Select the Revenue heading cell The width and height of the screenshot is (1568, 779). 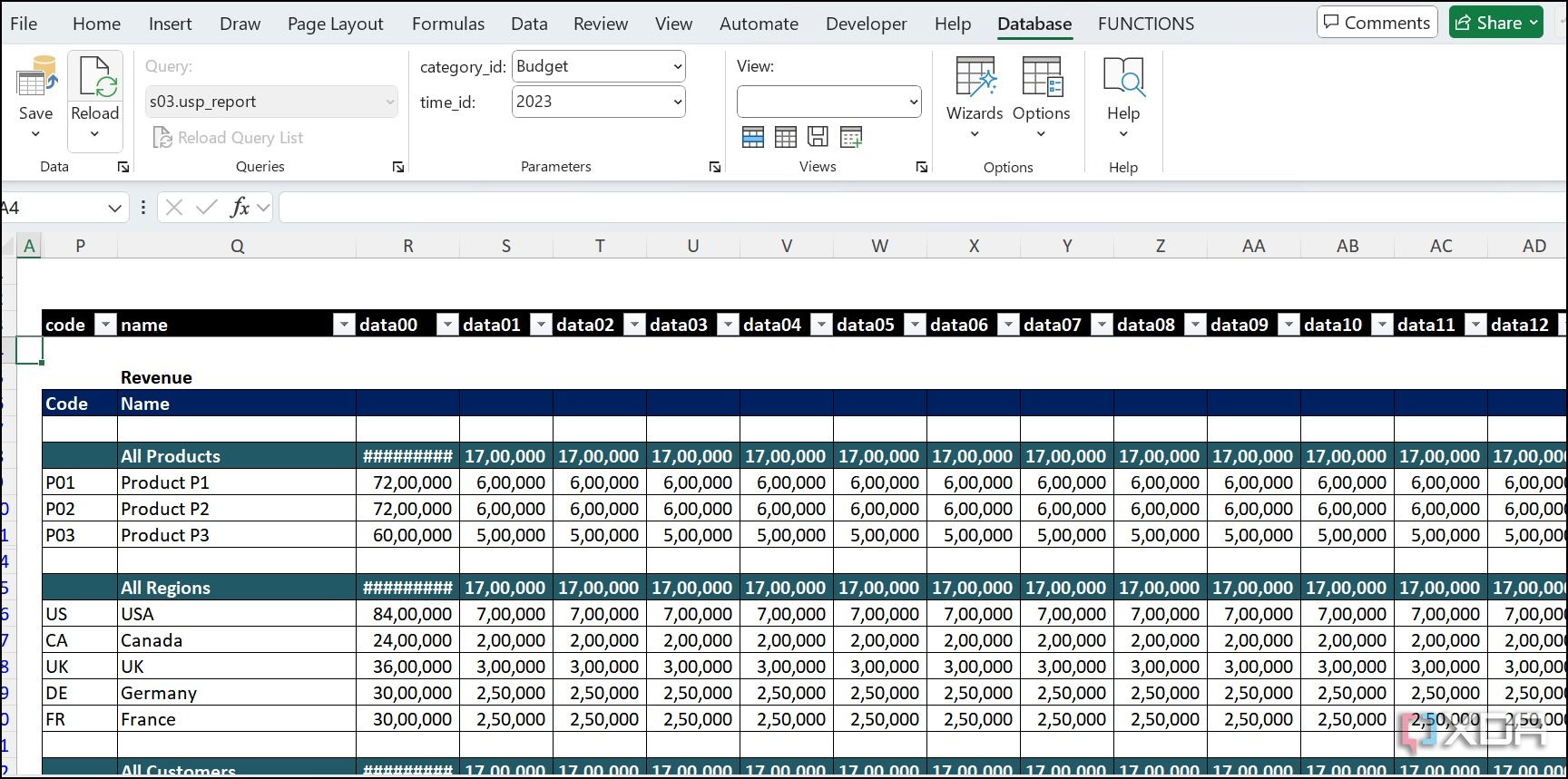[237, 377]
